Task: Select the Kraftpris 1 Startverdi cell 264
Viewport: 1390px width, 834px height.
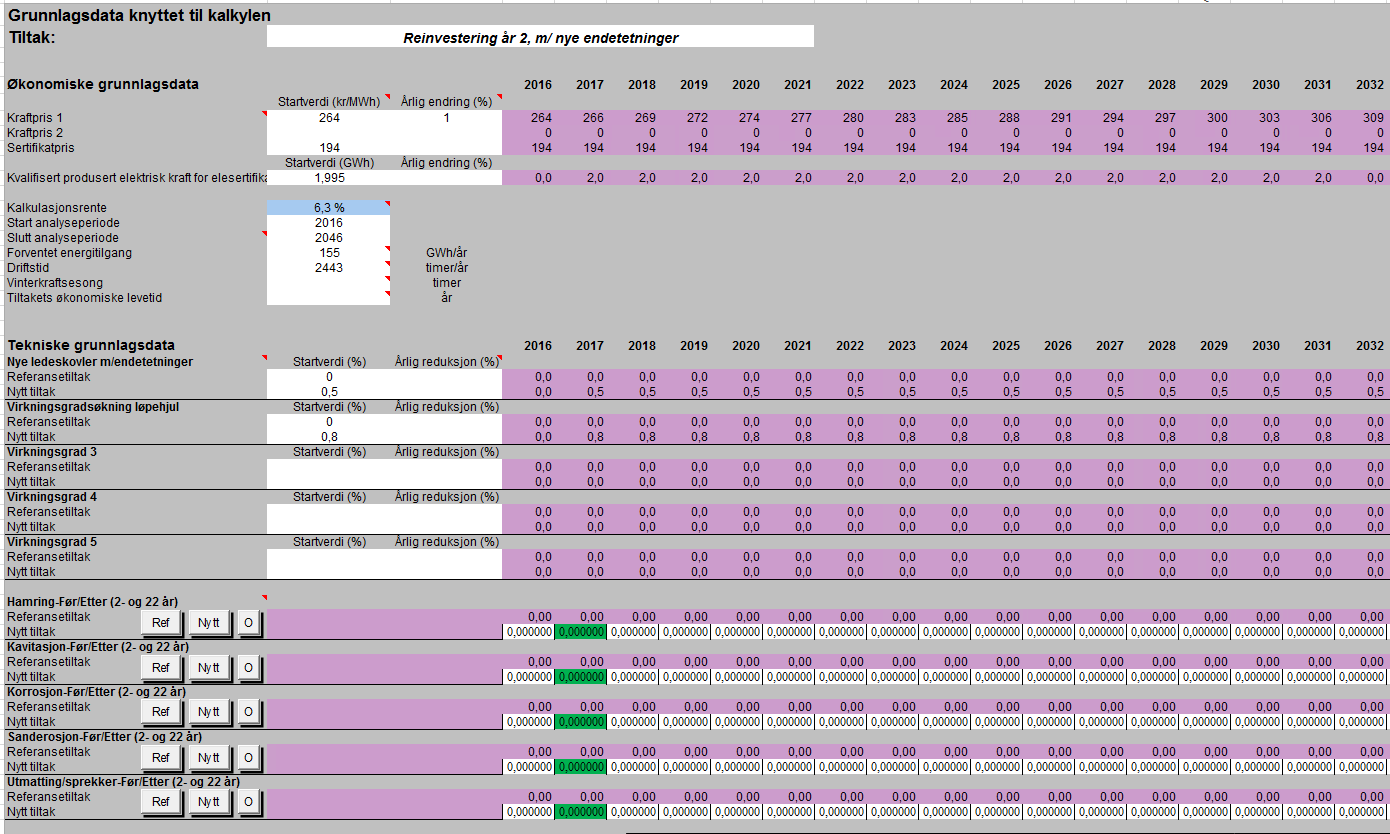Action: click(329, 118)
